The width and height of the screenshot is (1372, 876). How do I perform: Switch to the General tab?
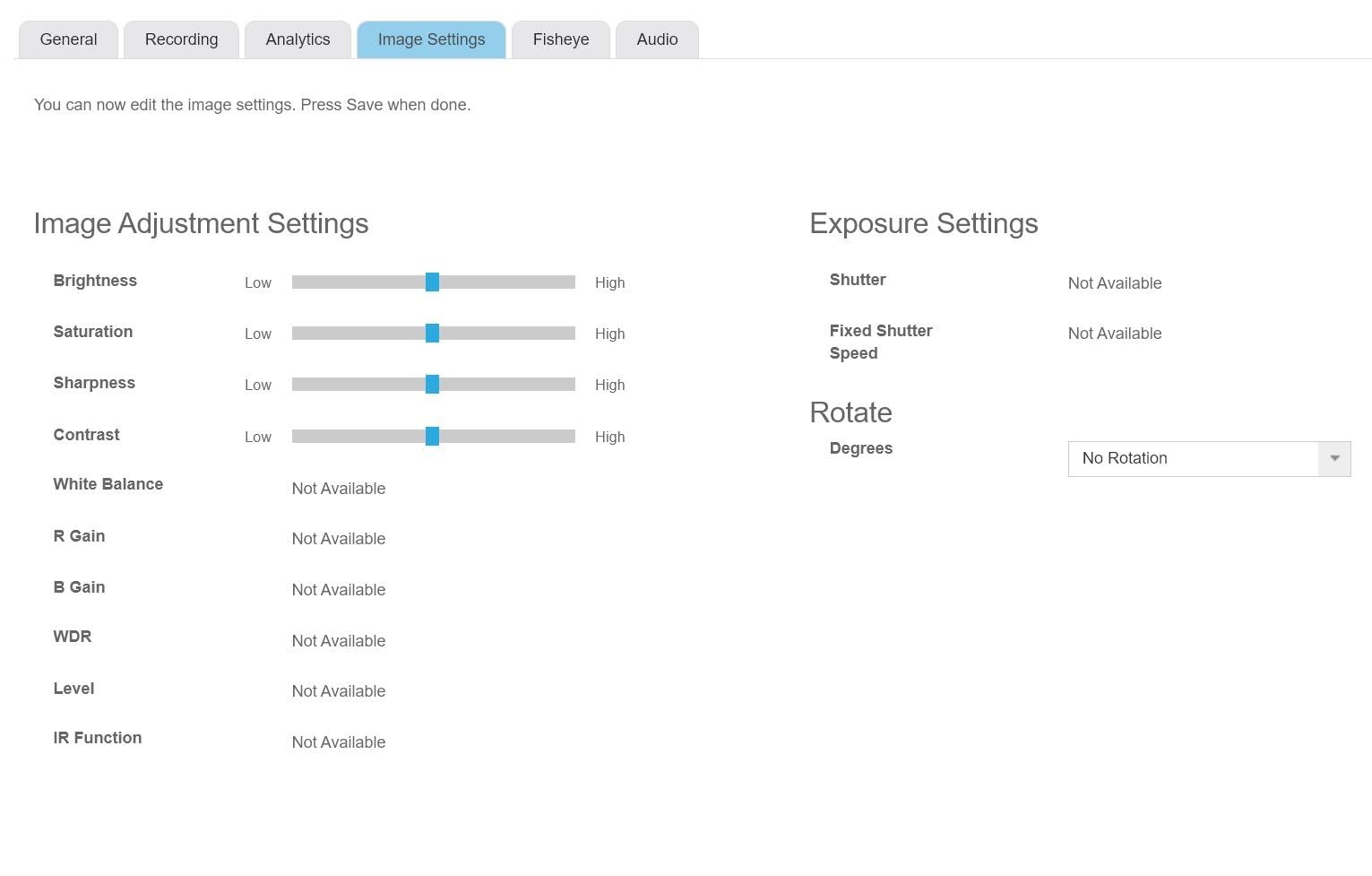[x=68, y=39]
